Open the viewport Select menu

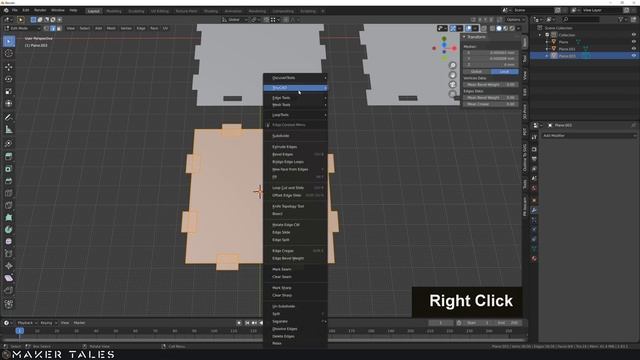point(84,29)
